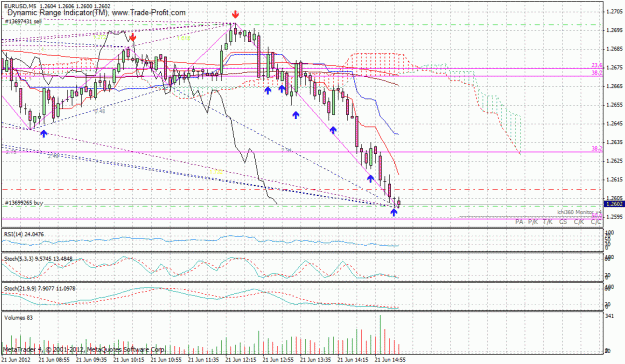The height and width of the screenshot is (364, 625).
Task: Click the 21 Jun 10:55 time label
Action: (167, 360)
